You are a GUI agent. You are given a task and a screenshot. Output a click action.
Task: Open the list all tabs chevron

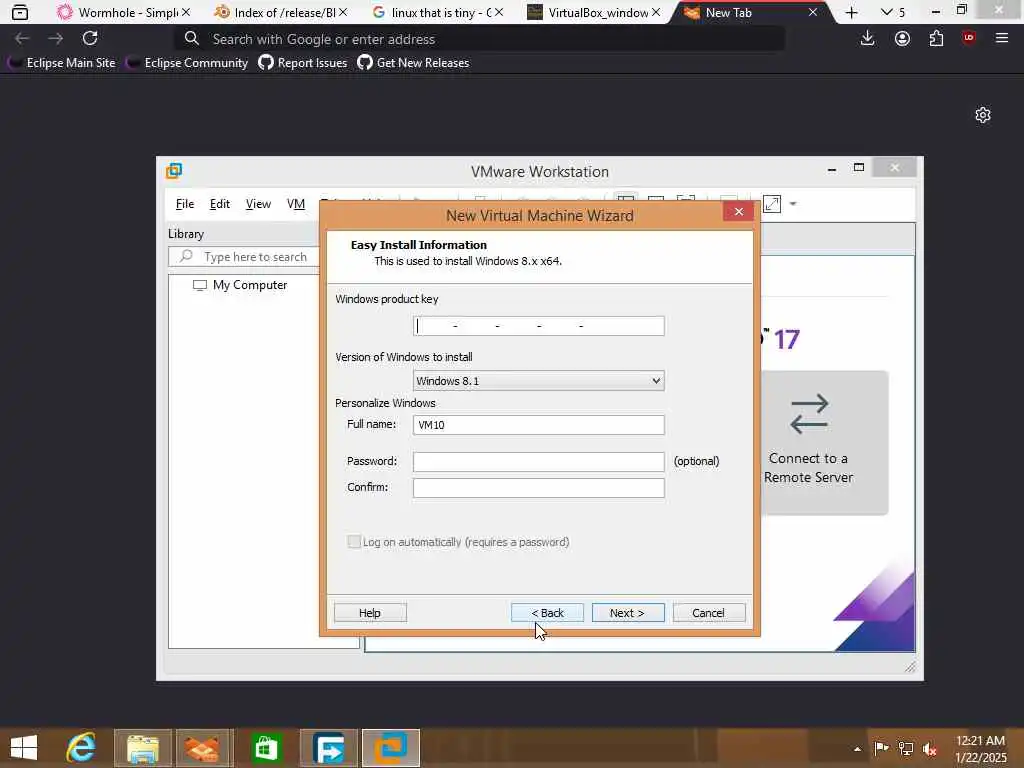click(x=886, y=12)
